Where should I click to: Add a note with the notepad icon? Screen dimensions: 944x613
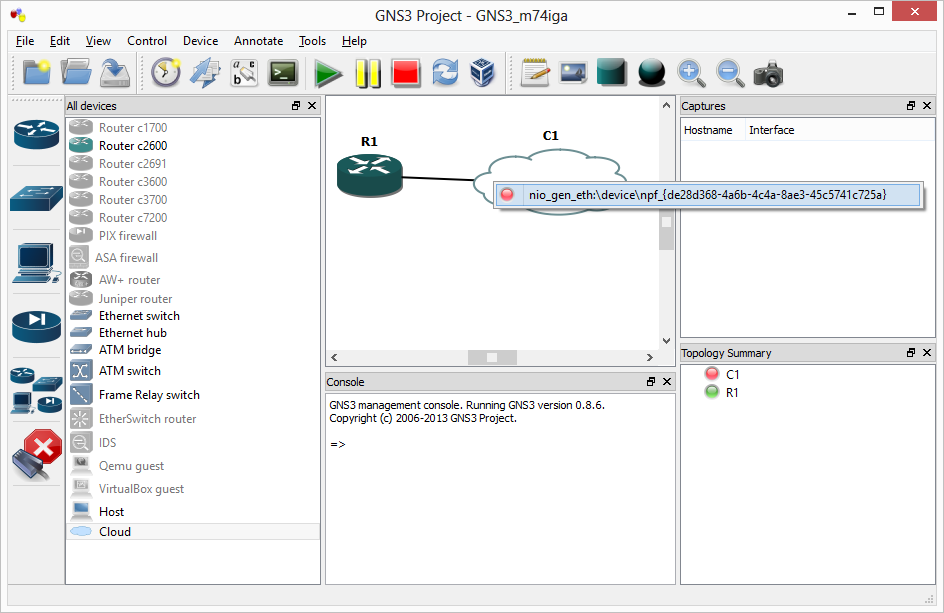[535, 73]
